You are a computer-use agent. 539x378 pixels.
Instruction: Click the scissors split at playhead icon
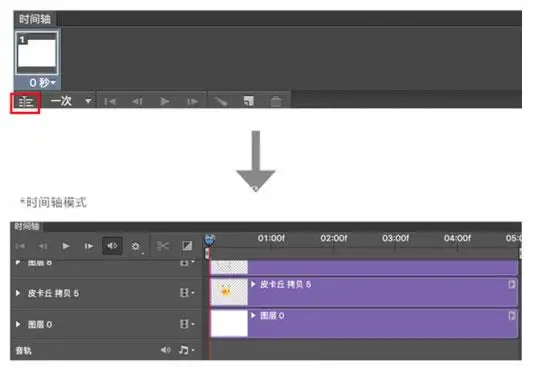[x=163, y=246]
